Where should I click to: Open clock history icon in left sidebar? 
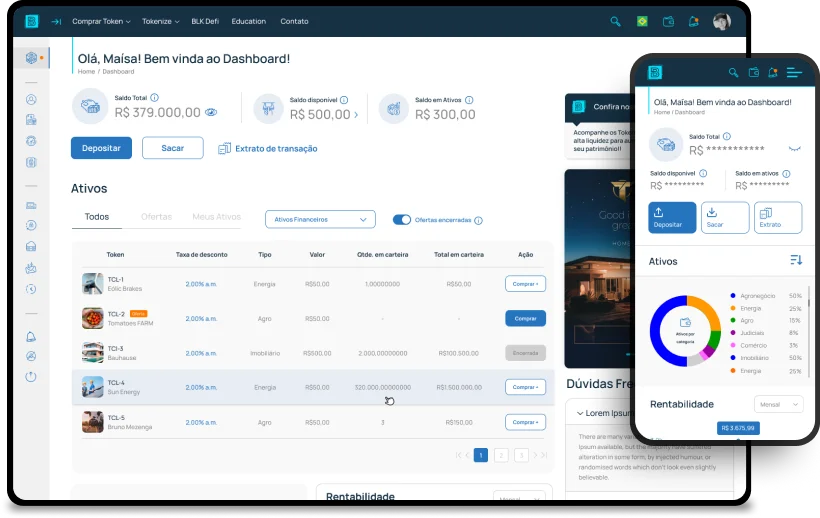coord(31,289)
